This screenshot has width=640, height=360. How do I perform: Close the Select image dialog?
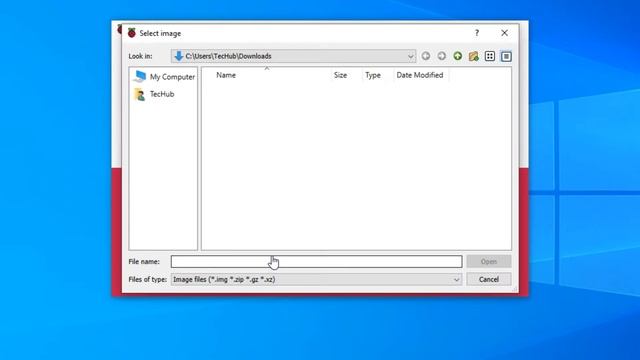(x=504, y=33)
